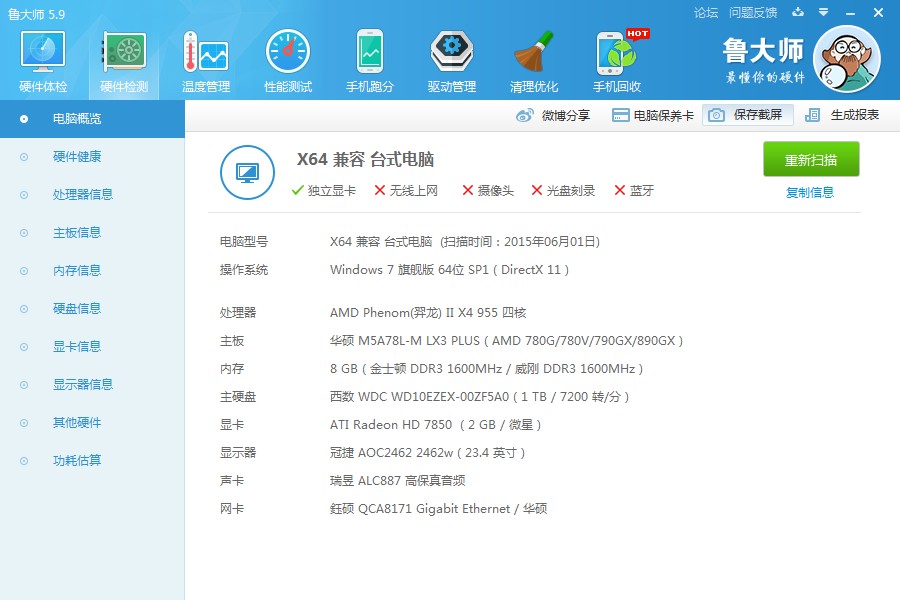Click the 电脑型号 label
Image resolution: width=900 pixels, height=600 pixels.
coord(244,242)
